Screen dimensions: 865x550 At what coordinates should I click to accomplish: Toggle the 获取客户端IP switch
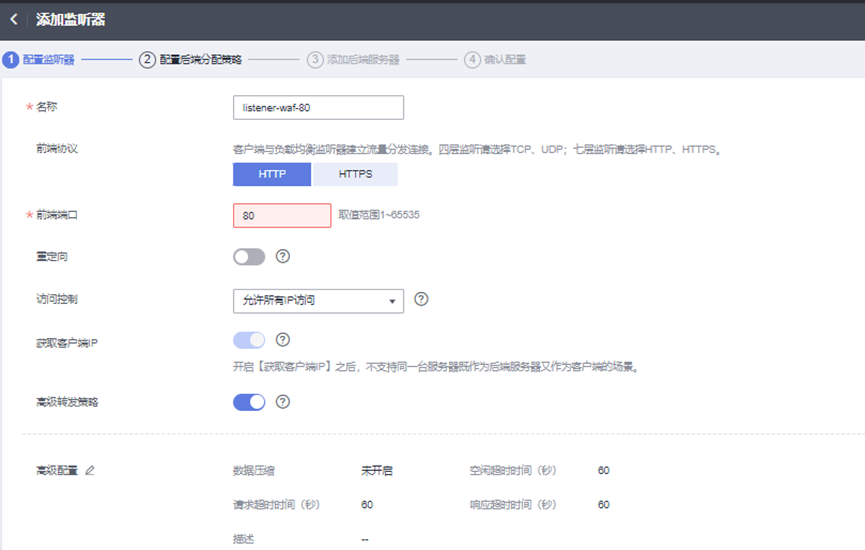249,340
